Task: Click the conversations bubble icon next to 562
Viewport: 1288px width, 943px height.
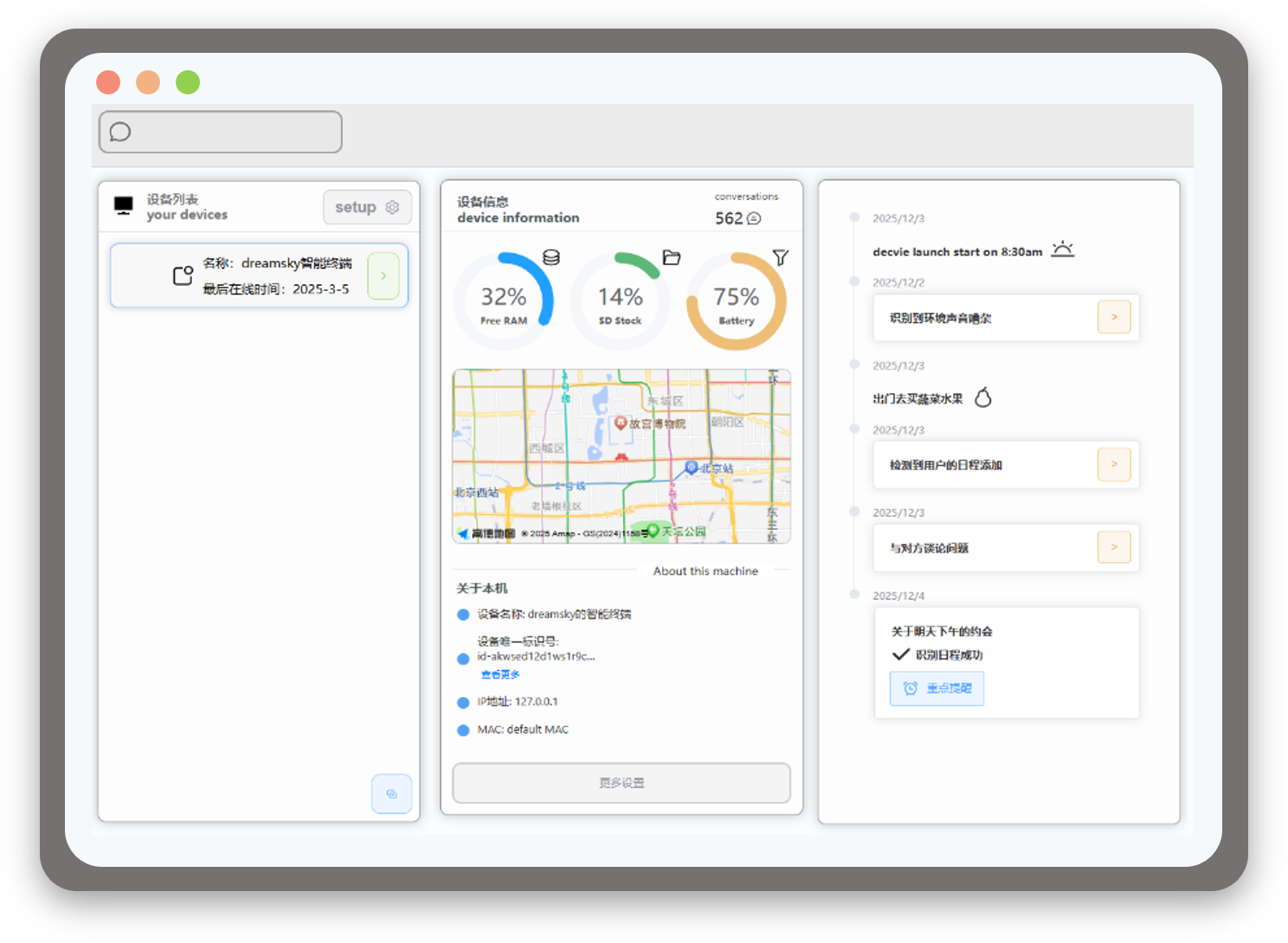Action: 754,218
